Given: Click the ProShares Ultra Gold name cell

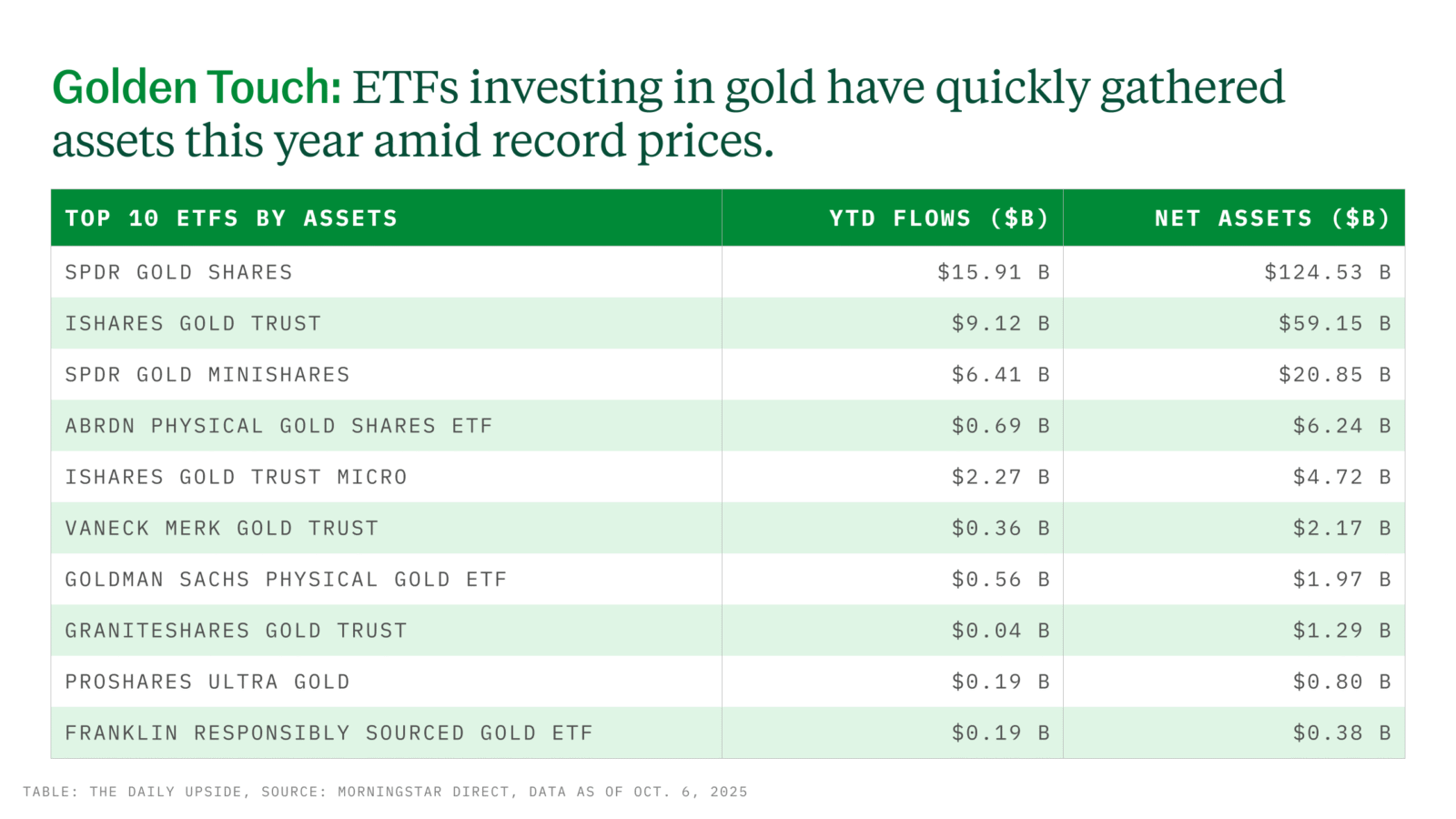Looking at the screenshot, I should click(207, 682).
